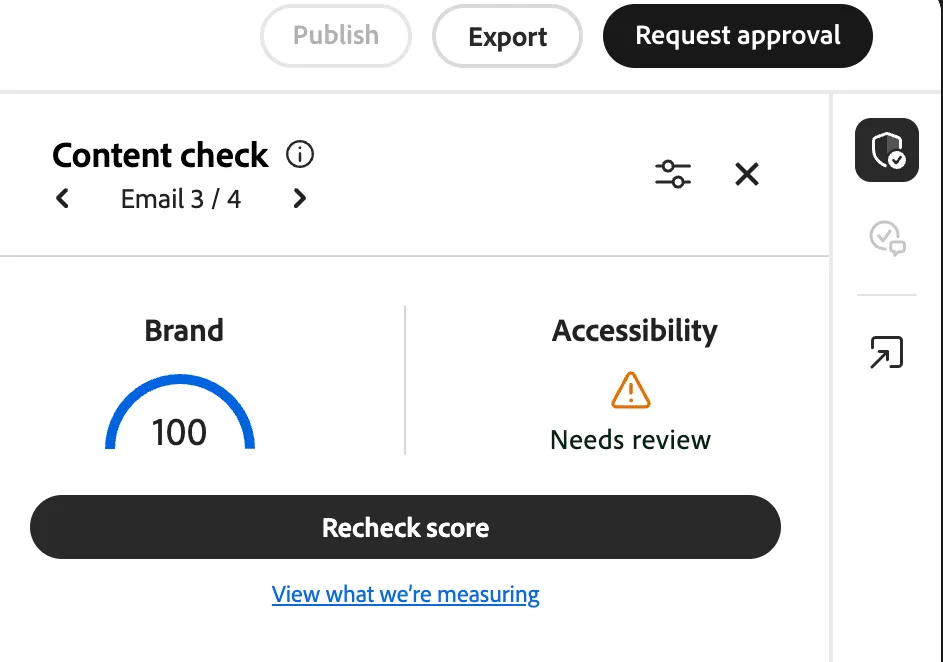Open the review comments checkmark icon in sidebar

tap(887, 238)
